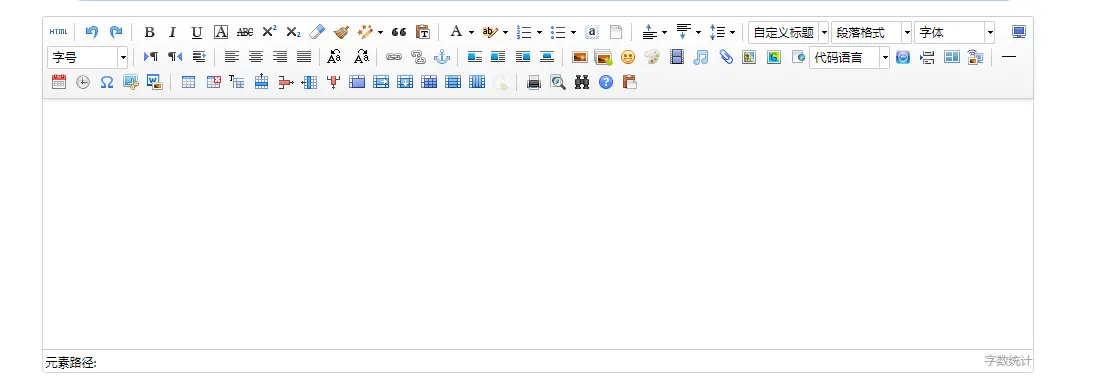Align text to the left
Image resolution: width=1101 pixels, height=389 pixels.
pyautogui.click(x=232, y=58)
